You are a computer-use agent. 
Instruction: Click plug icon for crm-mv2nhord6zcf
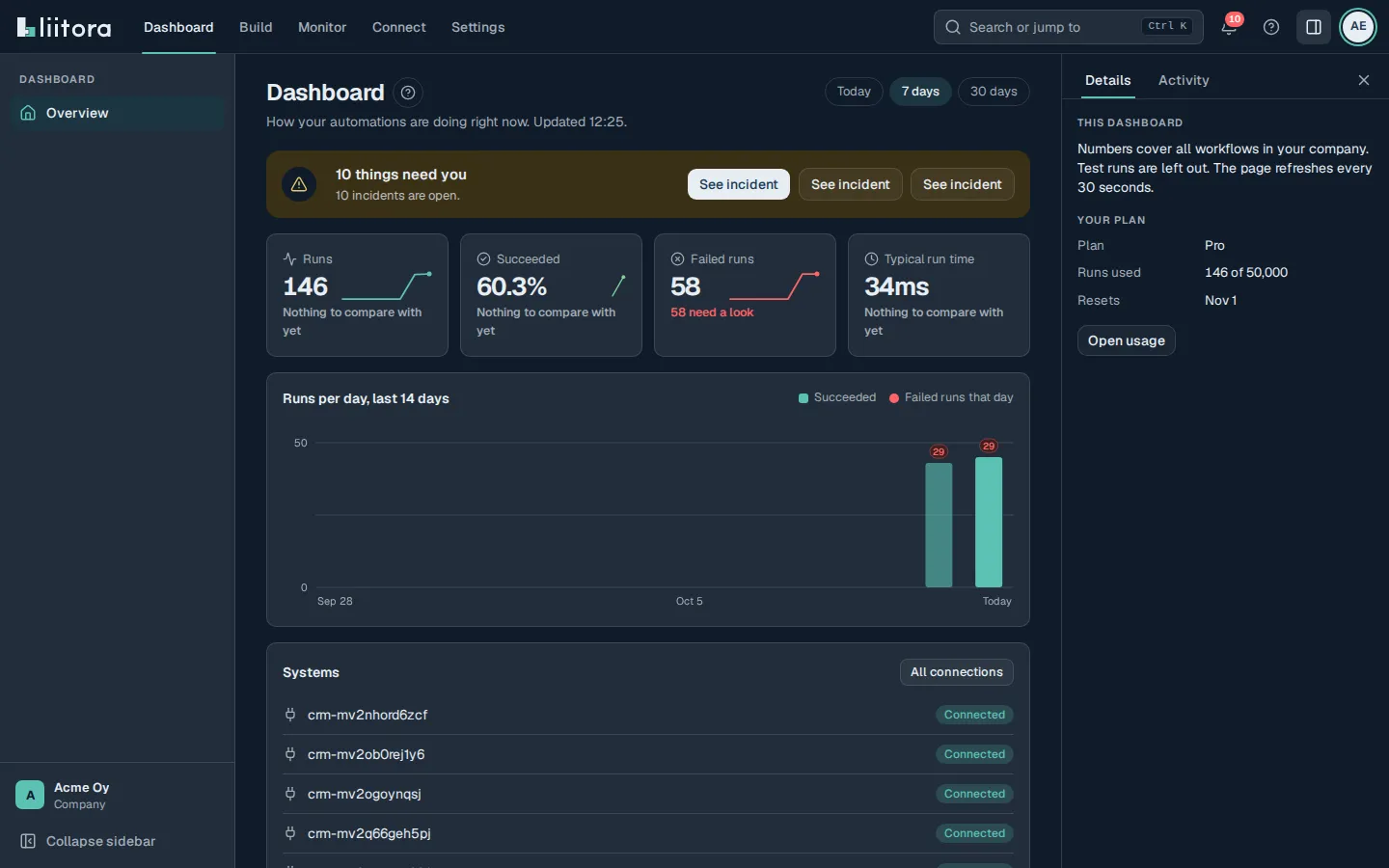289,715
